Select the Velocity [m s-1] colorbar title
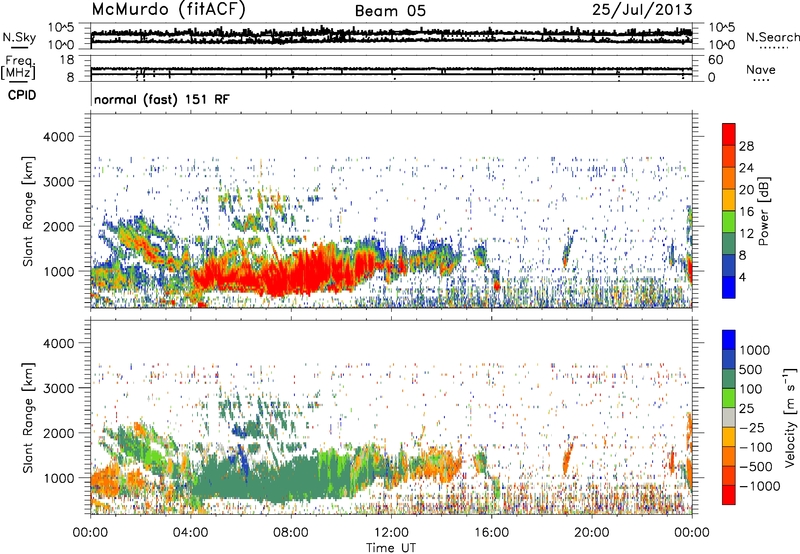 coord(790,417)
